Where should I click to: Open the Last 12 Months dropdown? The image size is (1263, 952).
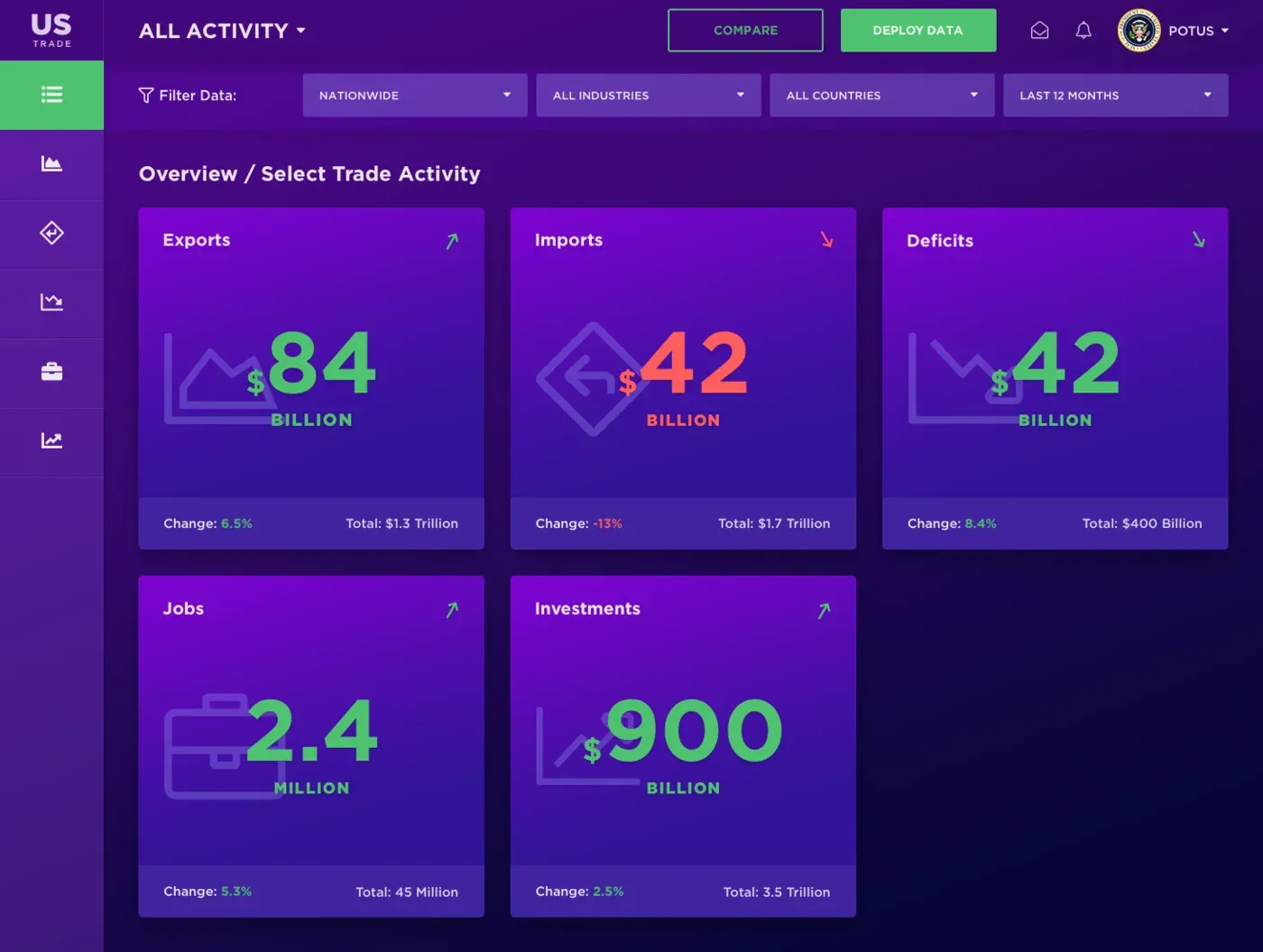[x=1116, y=96]
